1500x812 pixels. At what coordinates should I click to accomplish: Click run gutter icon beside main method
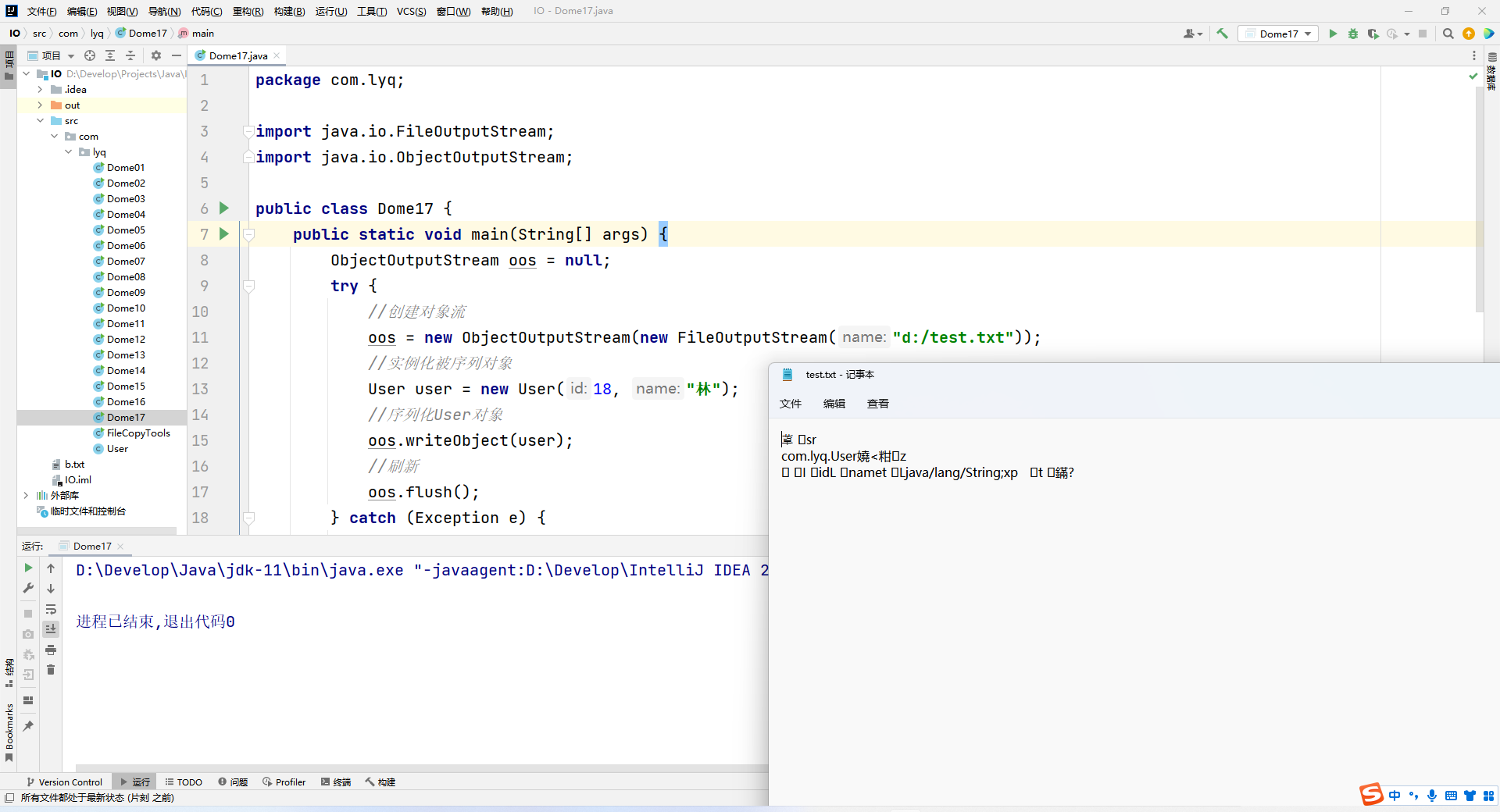click(x=224, y=234)
